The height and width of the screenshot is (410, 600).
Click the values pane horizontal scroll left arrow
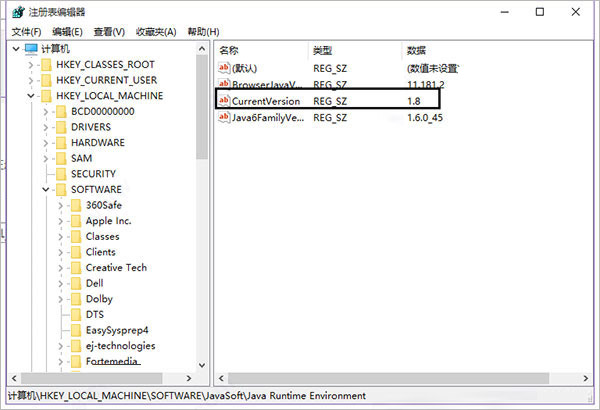(221, 378)
